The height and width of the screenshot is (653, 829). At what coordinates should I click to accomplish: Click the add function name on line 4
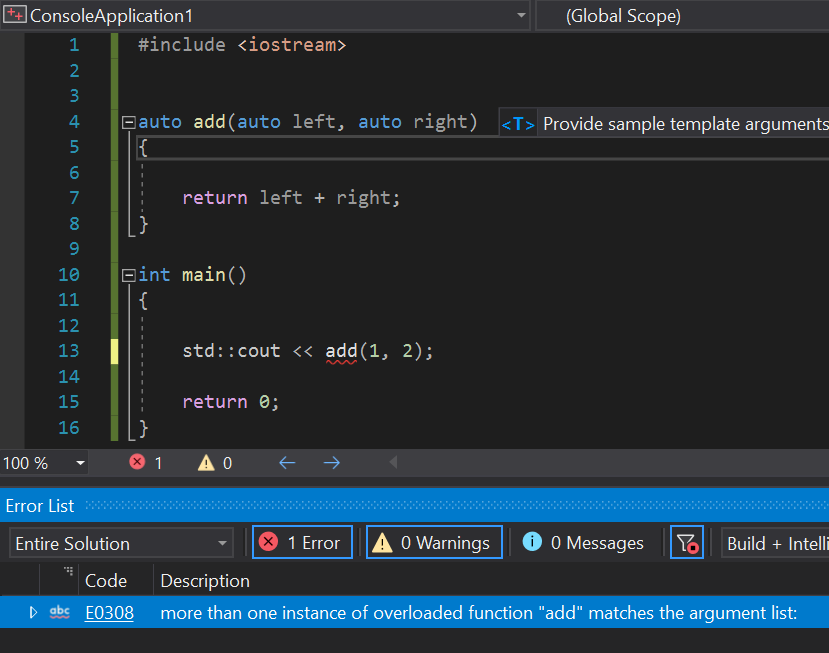(209, 122)
